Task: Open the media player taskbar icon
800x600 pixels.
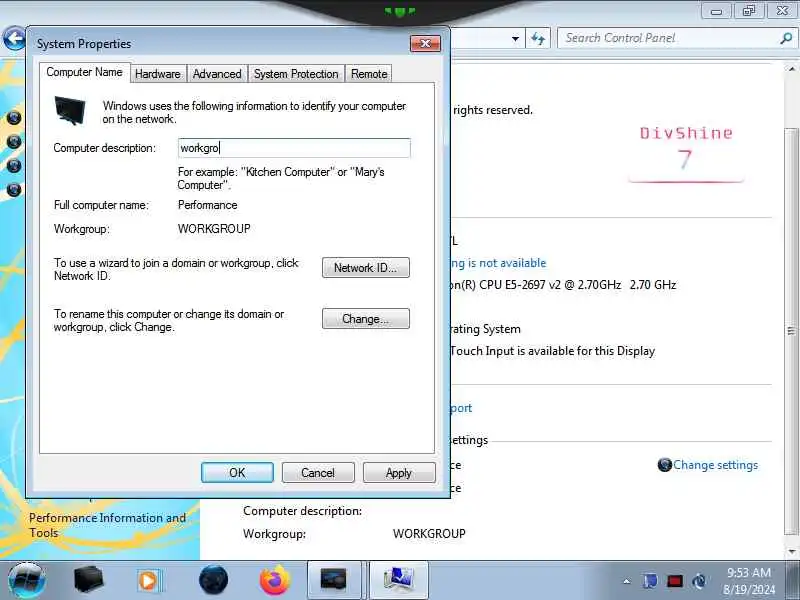Action: click(x=149, y=581)
